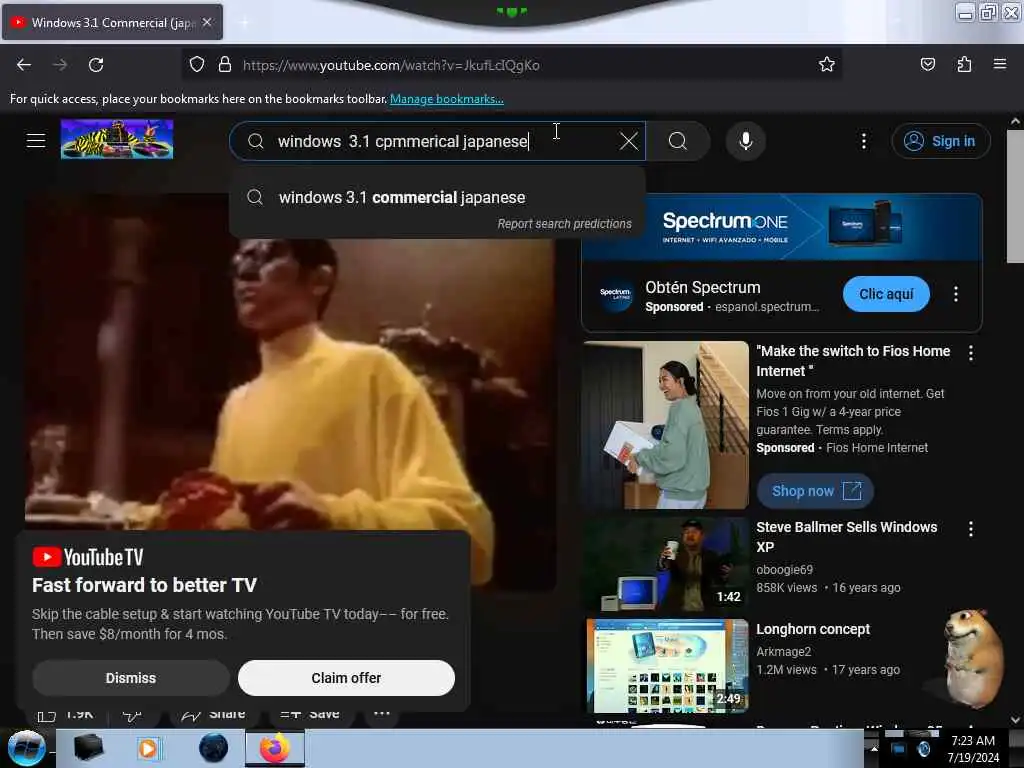Click the Longhorn concept title
Viewport: 1024px width, 768px height.
[x=813, y=629]
